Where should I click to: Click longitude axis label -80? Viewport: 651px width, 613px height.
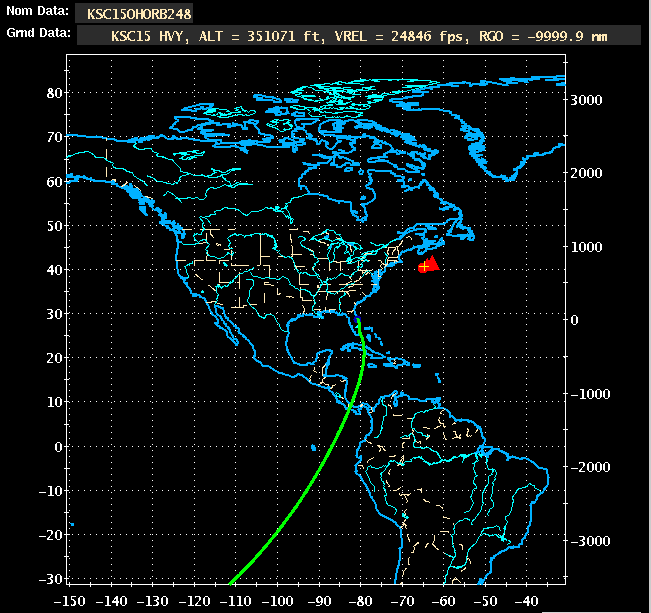(361, 601)
